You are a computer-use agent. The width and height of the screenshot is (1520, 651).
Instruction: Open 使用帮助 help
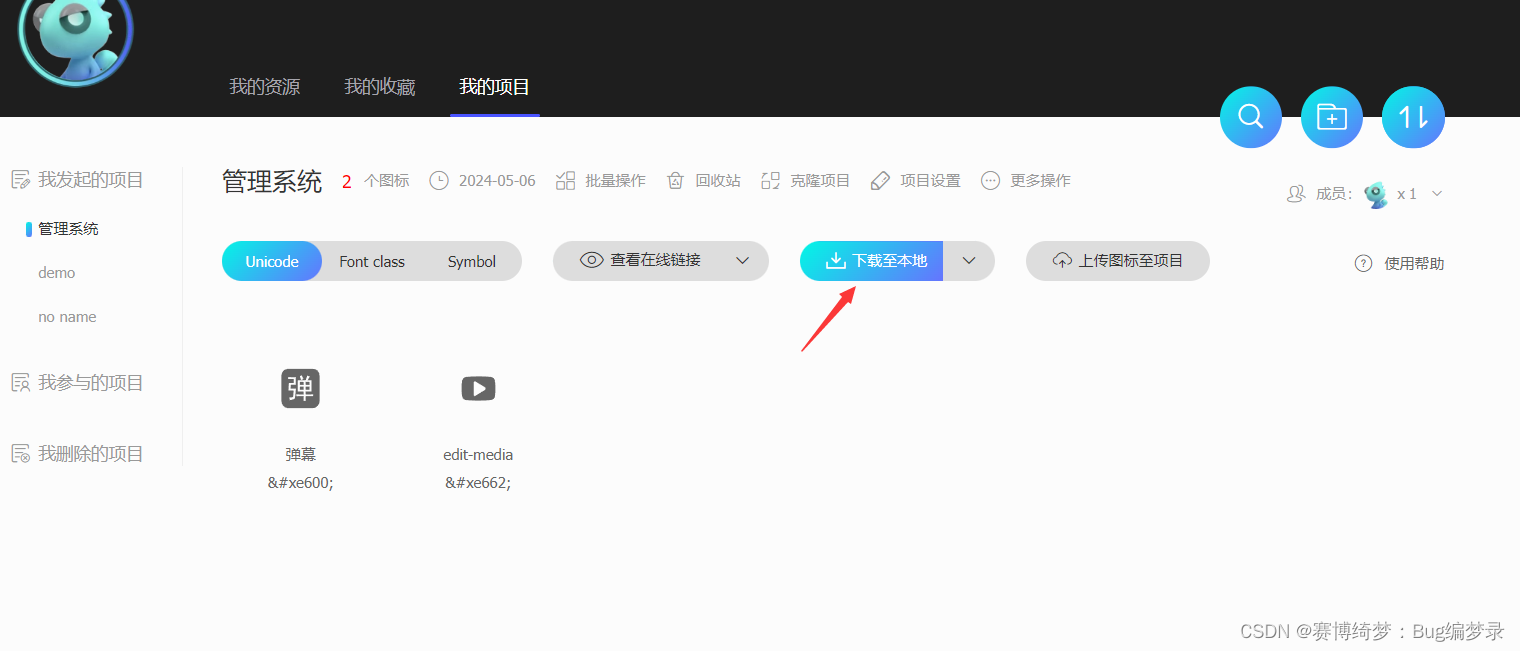pos(1398,263)
